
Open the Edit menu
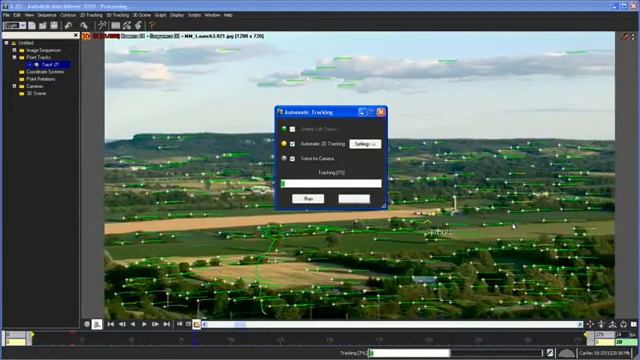click(x=17, y=15)
